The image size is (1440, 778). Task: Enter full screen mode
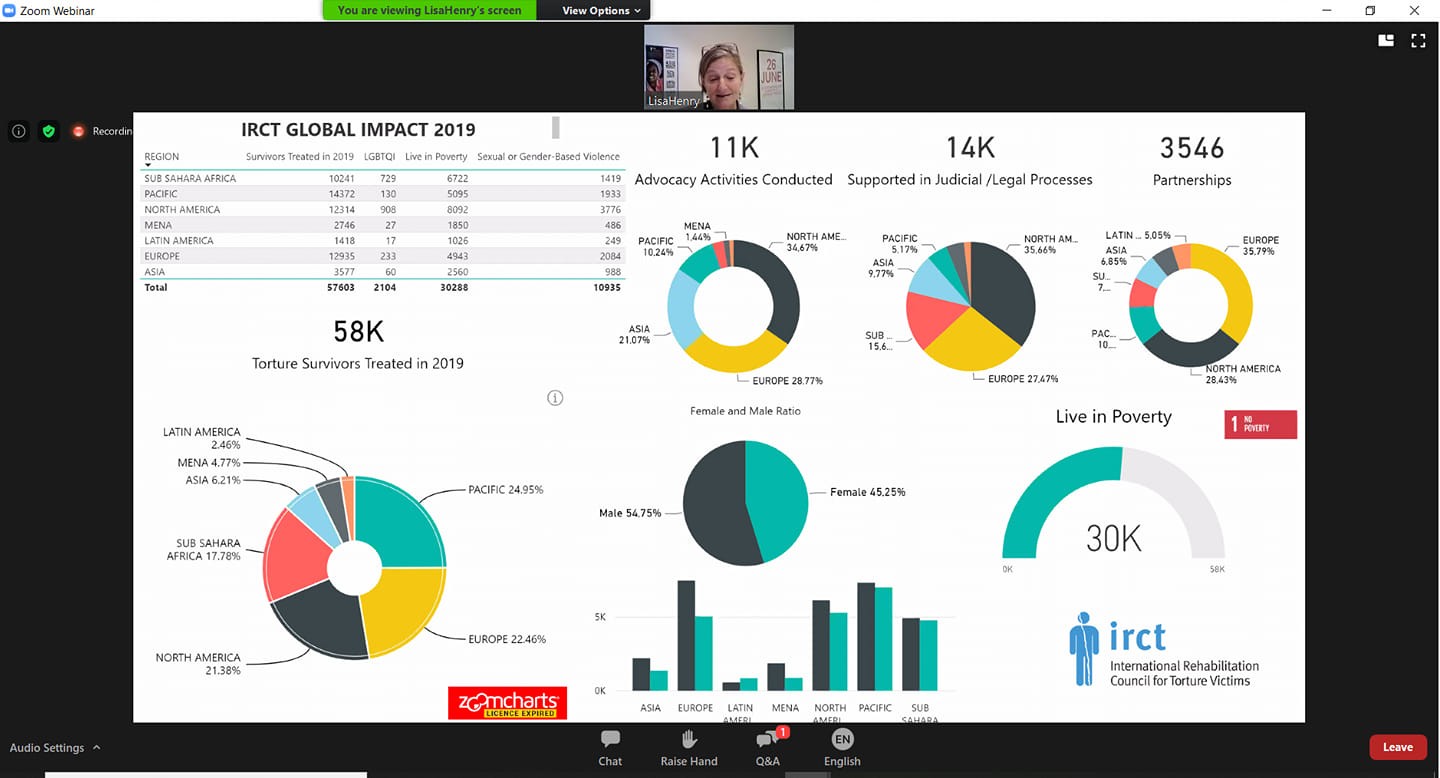[1417, 40]
